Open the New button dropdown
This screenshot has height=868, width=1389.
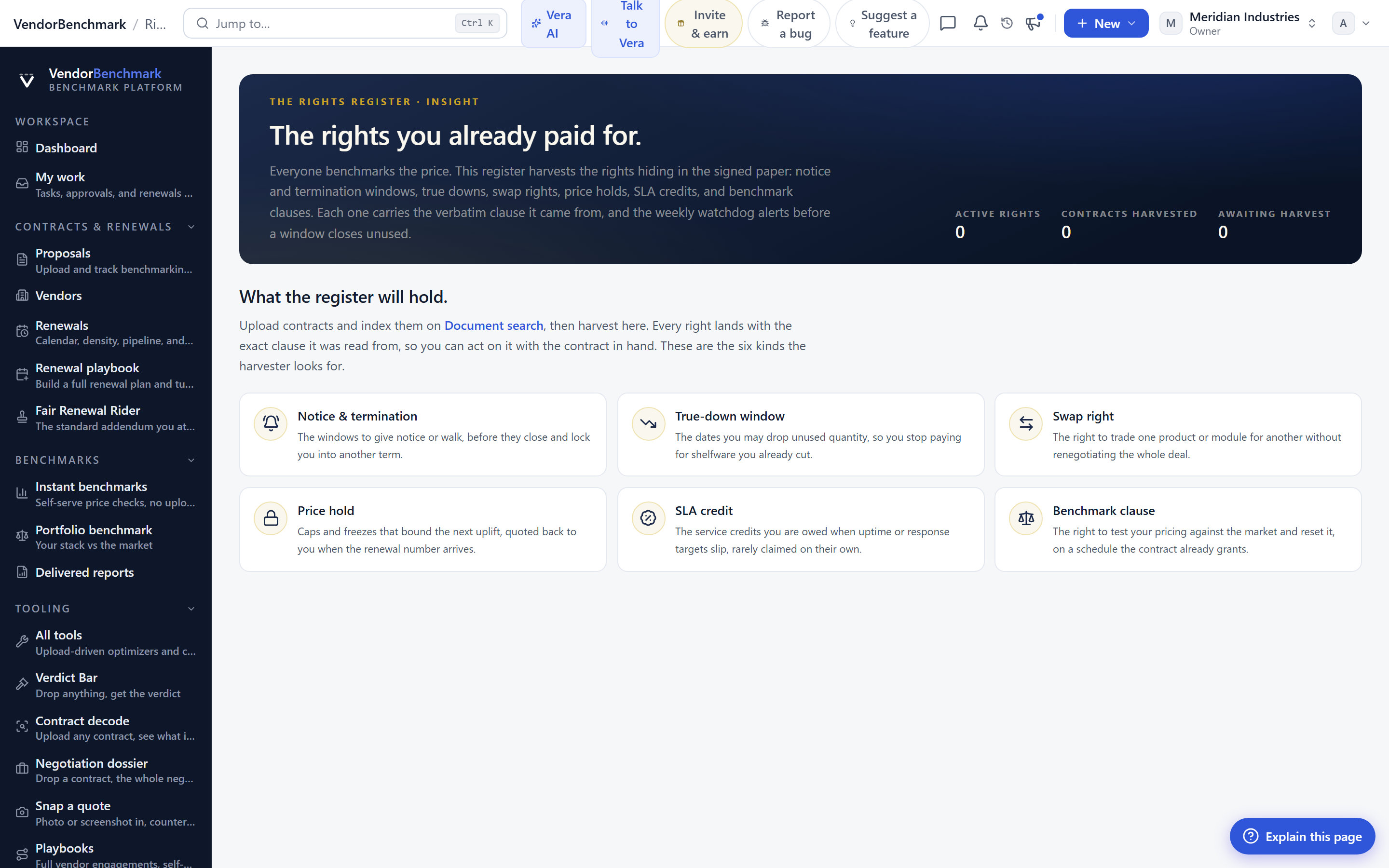pos(1105,23)
